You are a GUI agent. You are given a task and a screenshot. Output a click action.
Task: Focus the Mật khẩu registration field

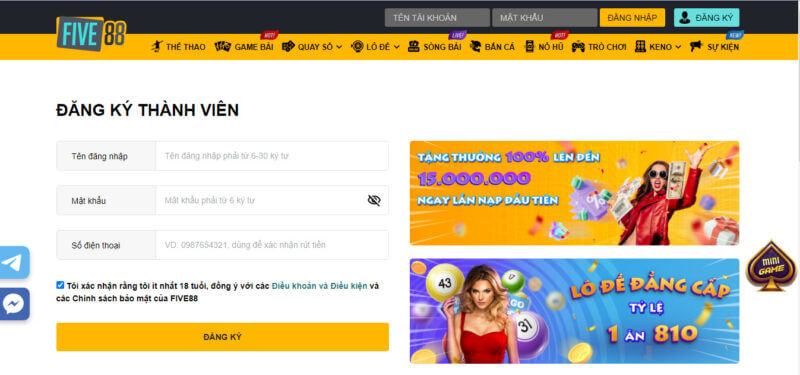coord(272,200)
